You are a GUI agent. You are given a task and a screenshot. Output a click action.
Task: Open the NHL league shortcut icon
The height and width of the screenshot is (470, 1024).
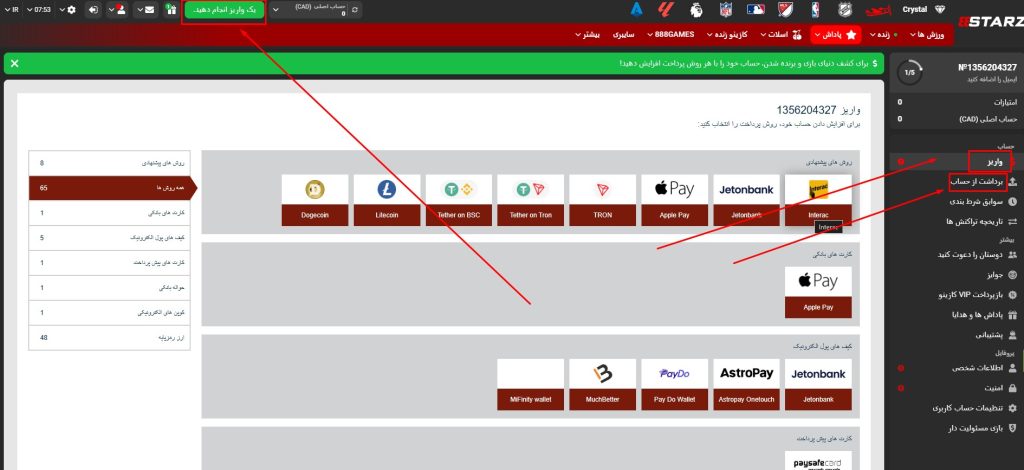pos(845,10)
